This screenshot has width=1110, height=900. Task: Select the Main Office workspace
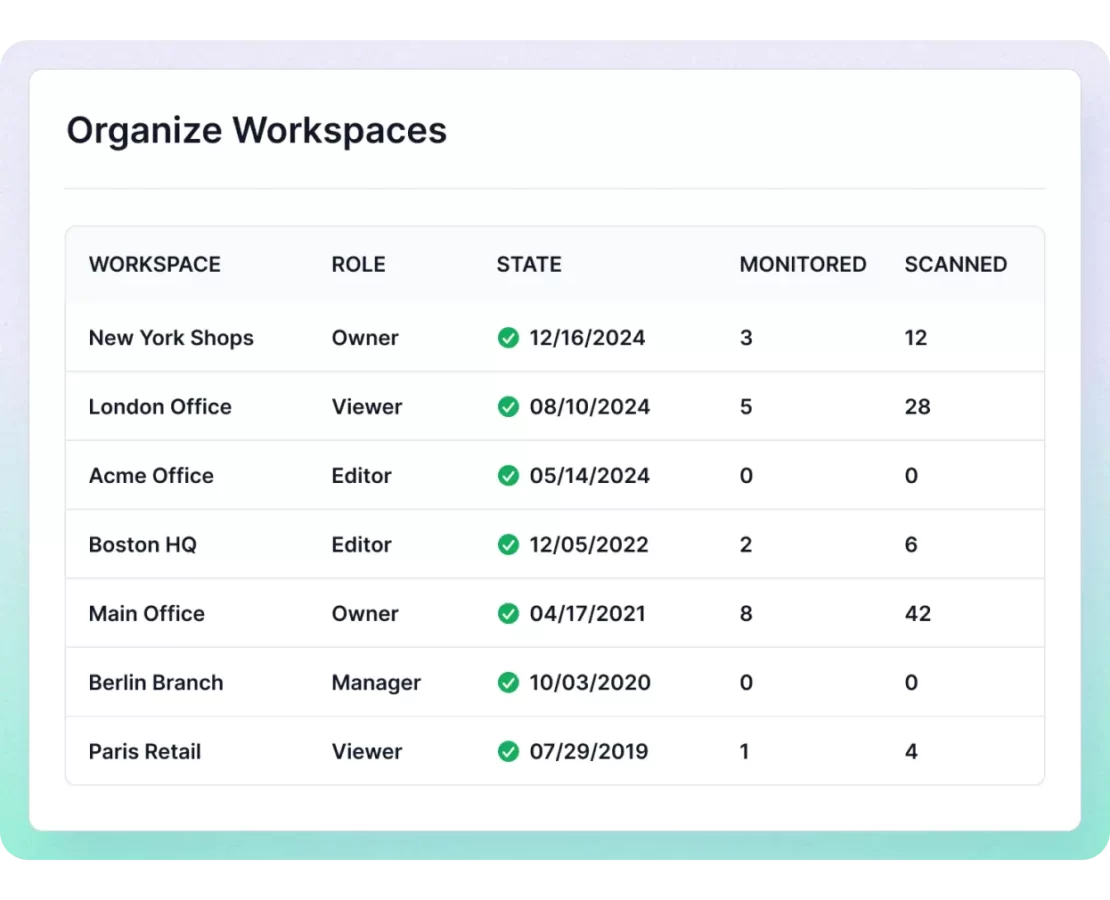(x=147, y=614)
